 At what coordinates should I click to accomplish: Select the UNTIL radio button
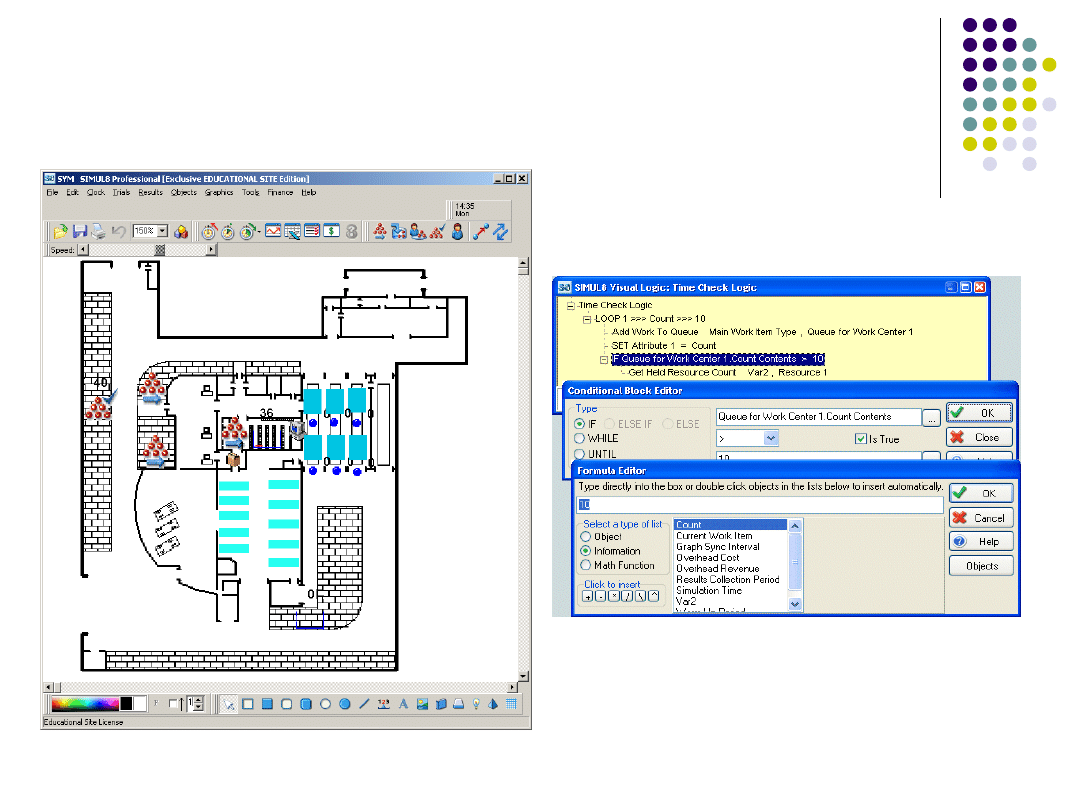(x=579, y=454)
